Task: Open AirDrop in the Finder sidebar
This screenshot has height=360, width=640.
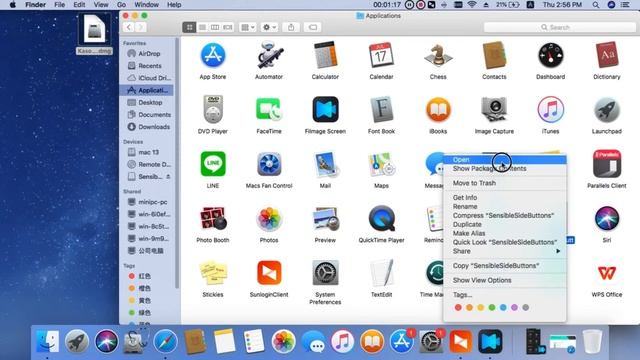Action: point(149,53)
